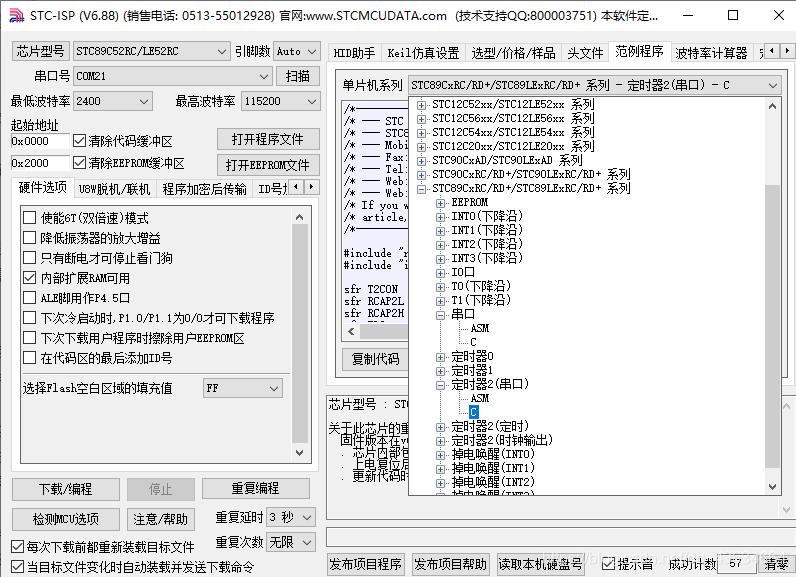Expand STC12C56xx/STC12LE56xx series node
Viewport: 796px width, 577px height.
tap(421, 119)
